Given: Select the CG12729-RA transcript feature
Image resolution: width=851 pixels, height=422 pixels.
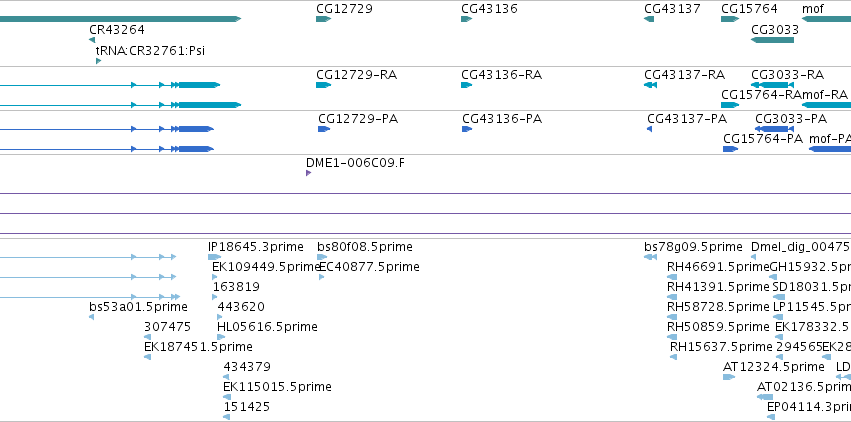Looking at the screenshot, I should (x=323, y=85).
